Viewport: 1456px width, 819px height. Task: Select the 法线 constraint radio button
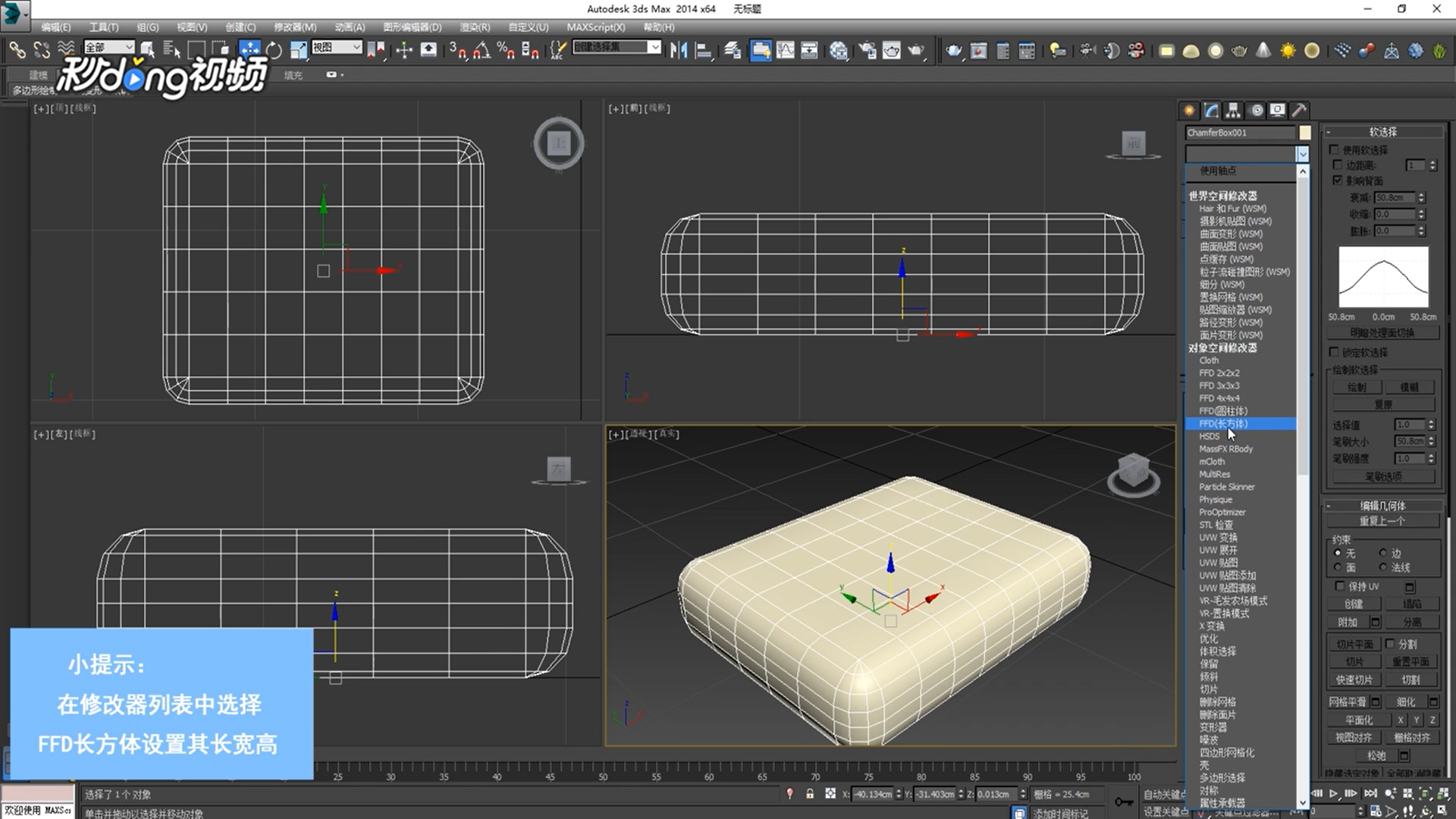coord(1383,567)
